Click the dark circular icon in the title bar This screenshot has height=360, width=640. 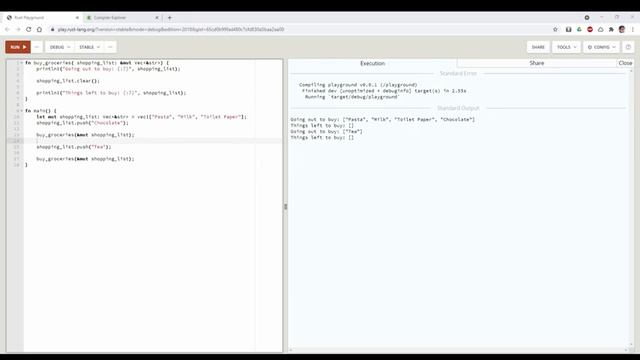(x=587, y=18)
